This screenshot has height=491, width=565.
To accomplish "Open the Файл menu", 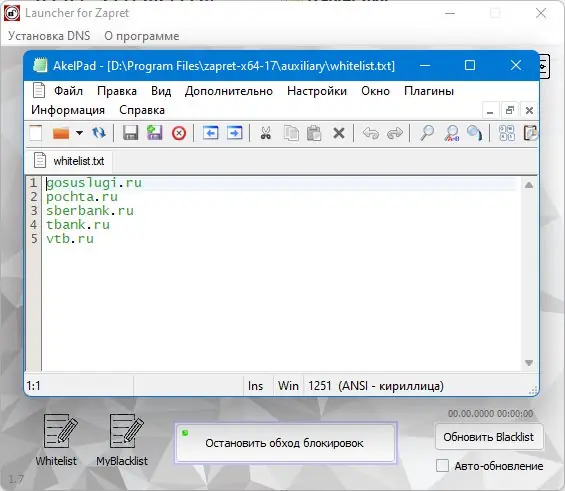I will (68, 91).
